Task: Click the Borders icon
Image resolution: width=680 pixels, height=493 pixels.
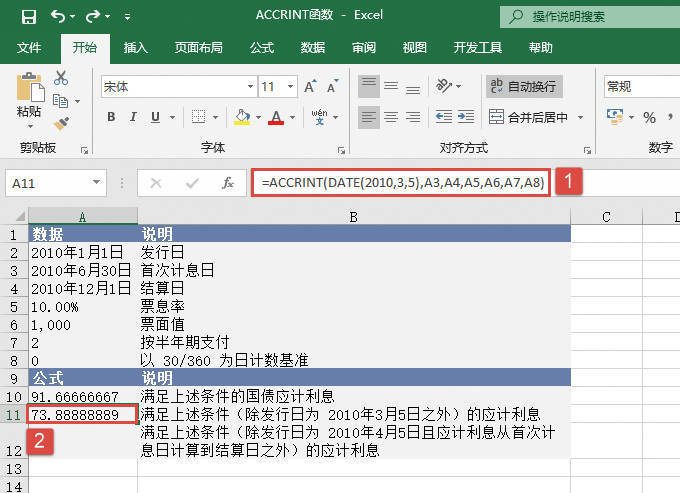Action: [x=199, y=117]
